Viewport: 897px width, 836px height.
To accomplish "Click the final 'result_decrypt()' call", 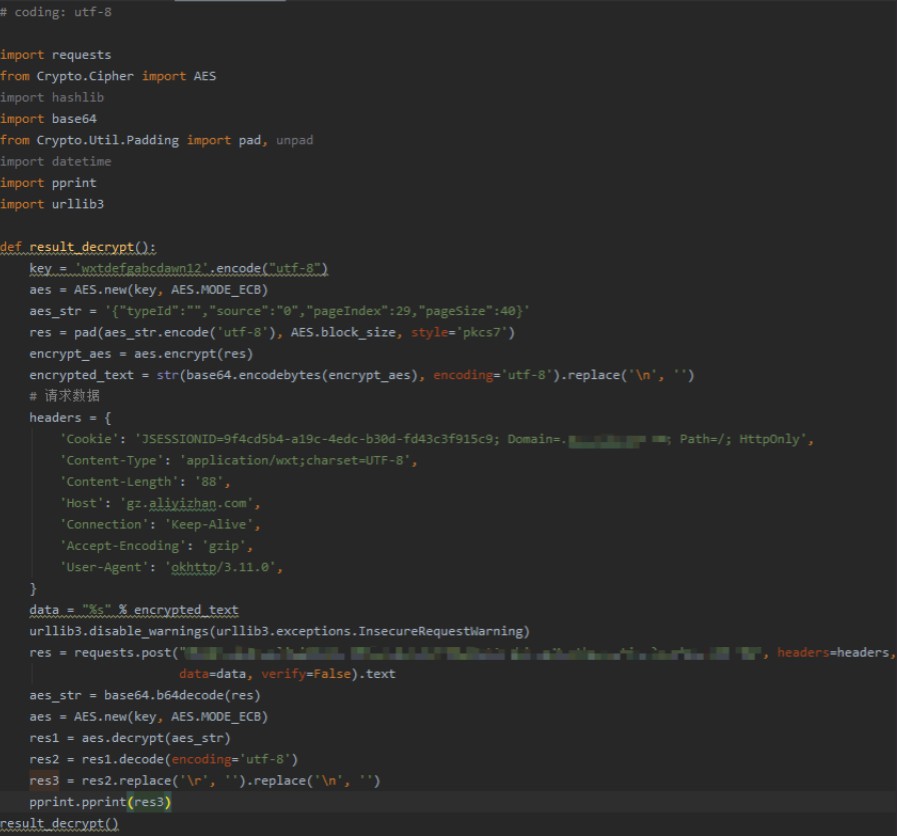I will point(59,824).
